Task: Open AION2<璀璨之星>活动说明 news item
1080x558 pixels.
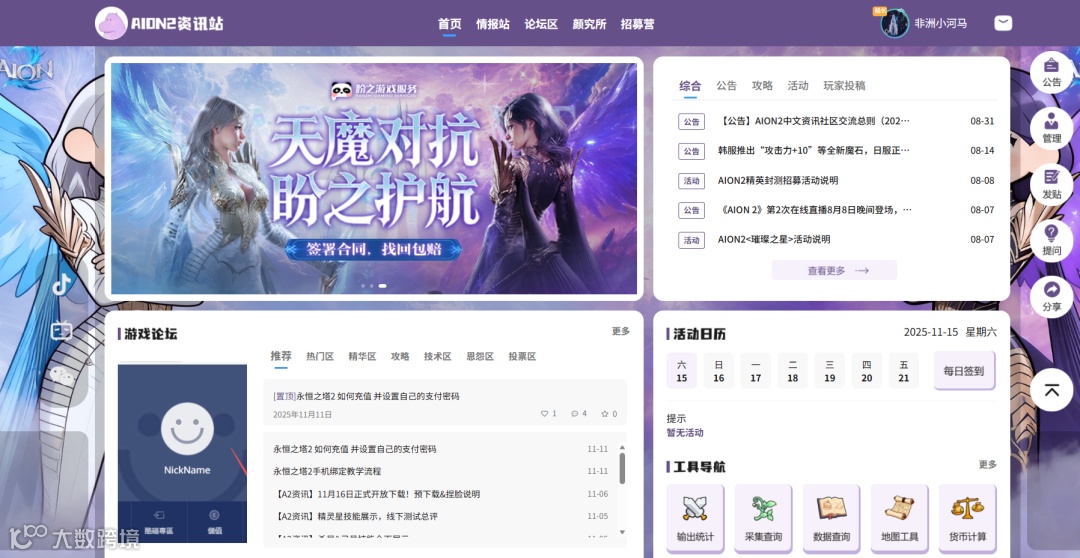Action: coord(774,240)
